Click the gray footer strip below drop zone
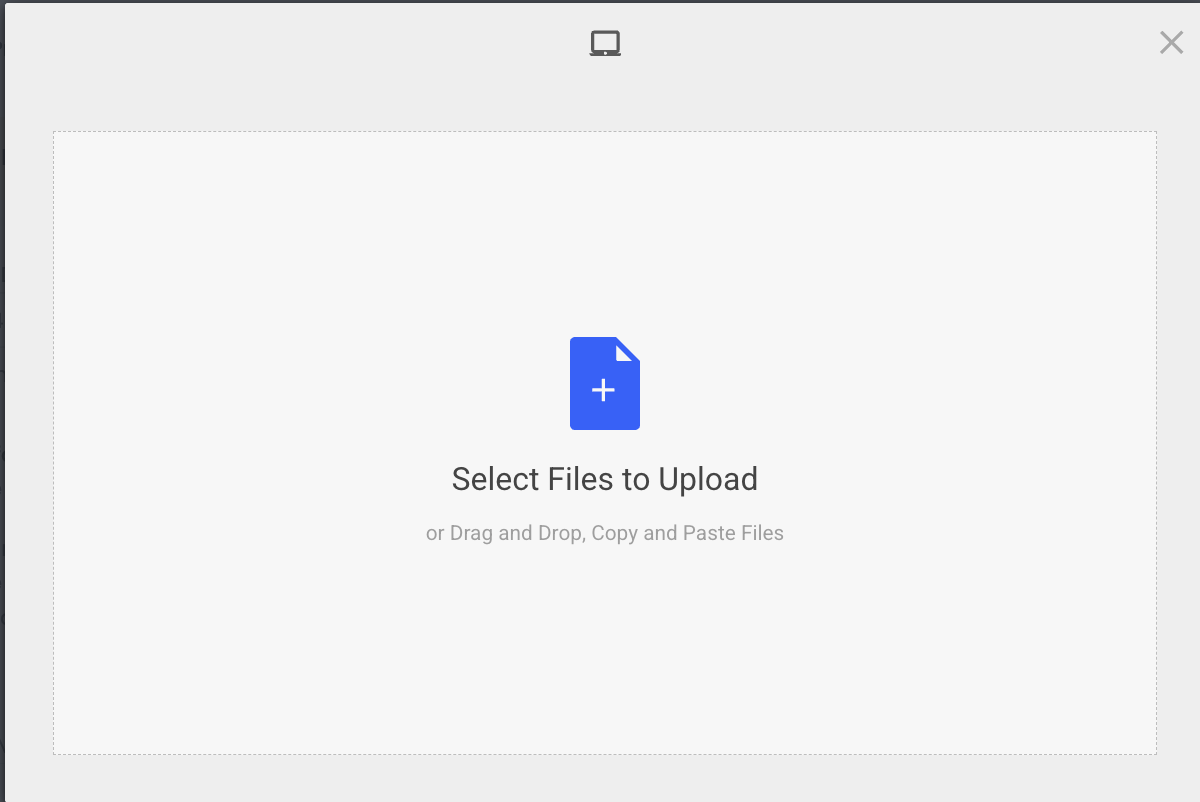The image size is (1200, 802). coord(605,778)
